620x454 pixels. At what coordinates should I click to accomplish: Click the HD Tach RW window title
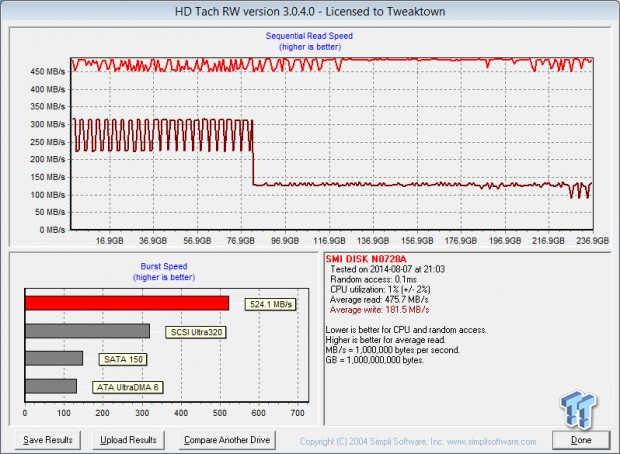click(x=310, y=11)
